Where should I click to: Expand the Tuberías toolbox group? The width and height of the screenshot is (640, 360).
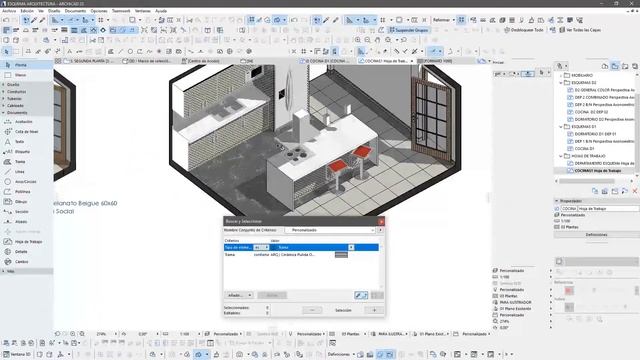(26, 98)
